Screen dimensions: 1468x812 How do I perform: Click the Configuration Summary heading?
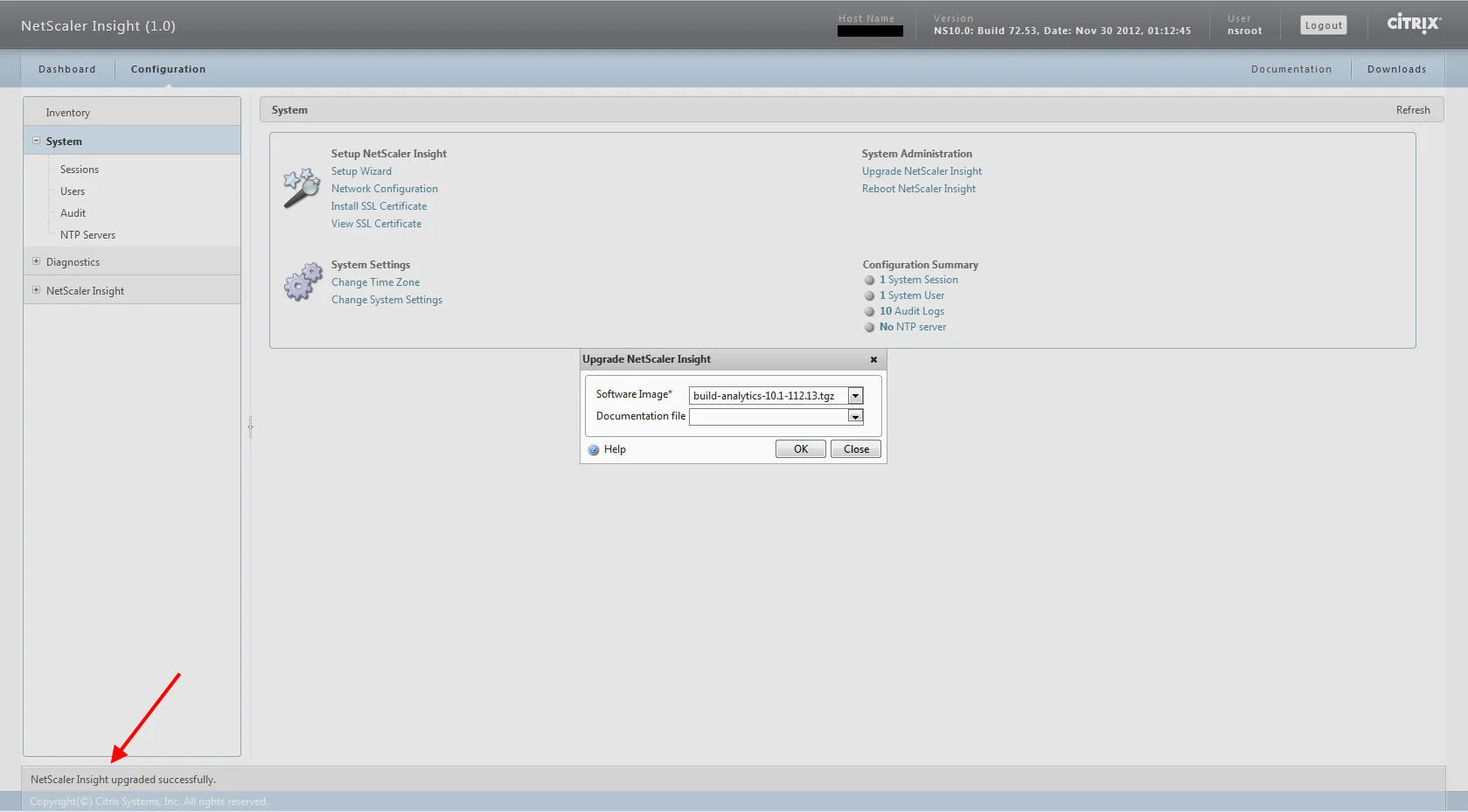pos(920,265)
